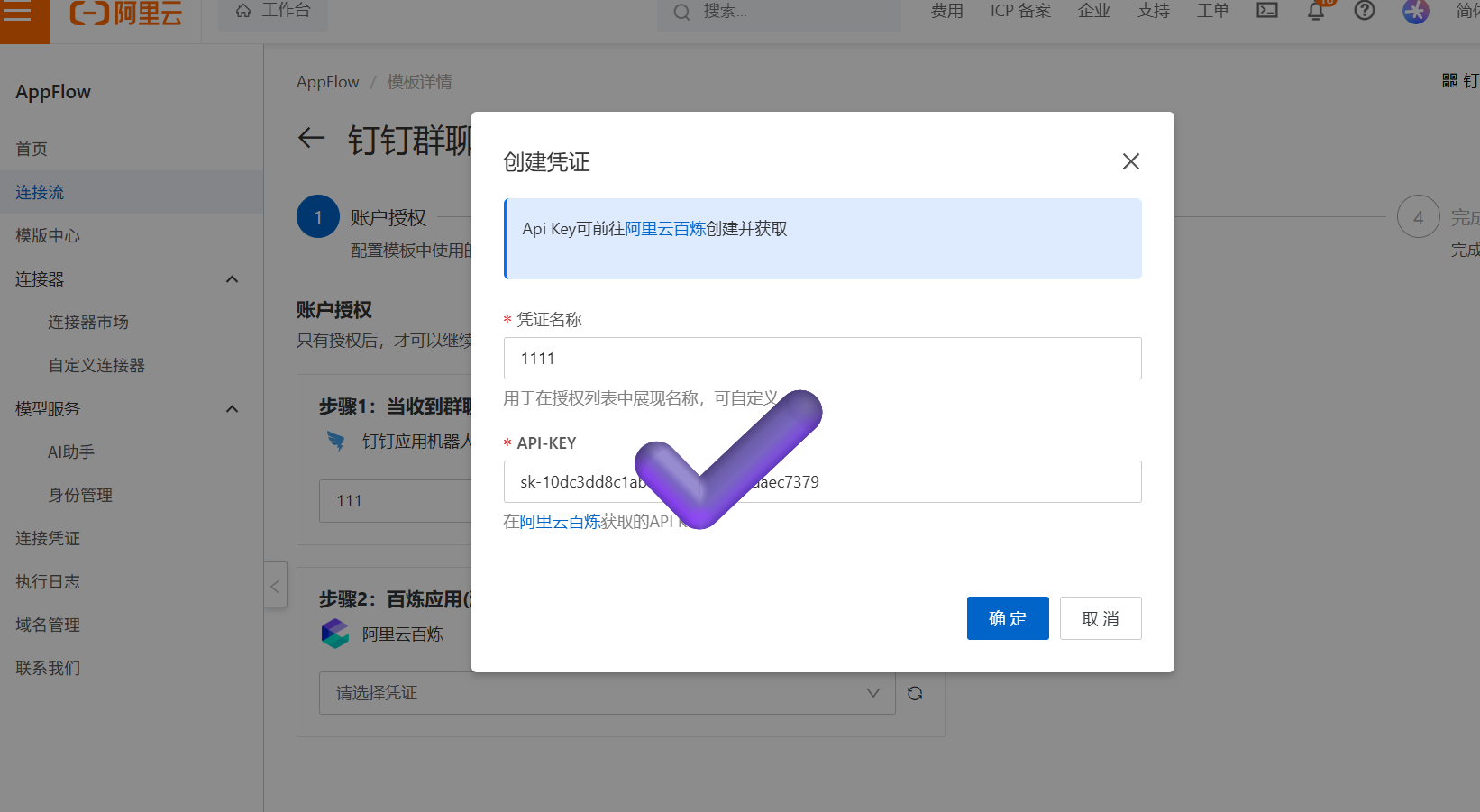The image size is (1480, 812).
Task: Open the 企业 menu
Action: (1093, 11)
